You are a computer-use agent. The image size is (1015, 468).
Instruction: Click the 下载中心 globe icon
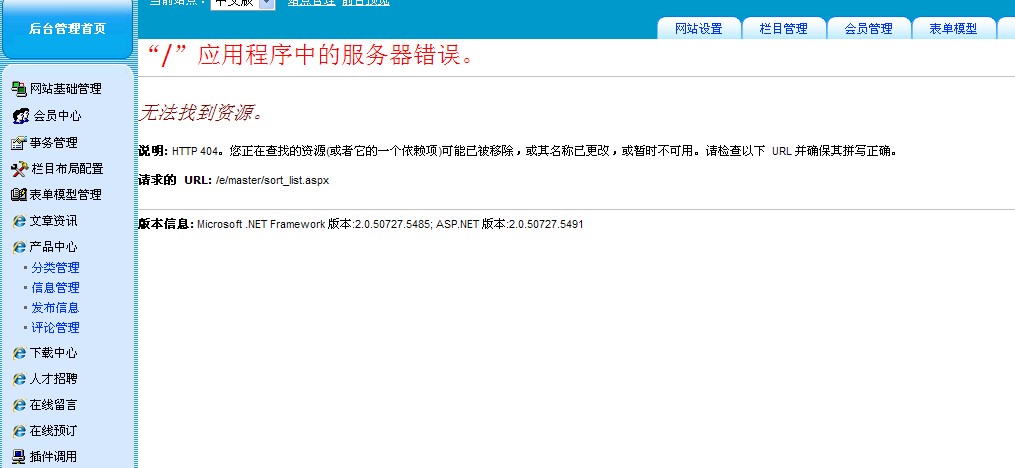[x=19, y=353]
